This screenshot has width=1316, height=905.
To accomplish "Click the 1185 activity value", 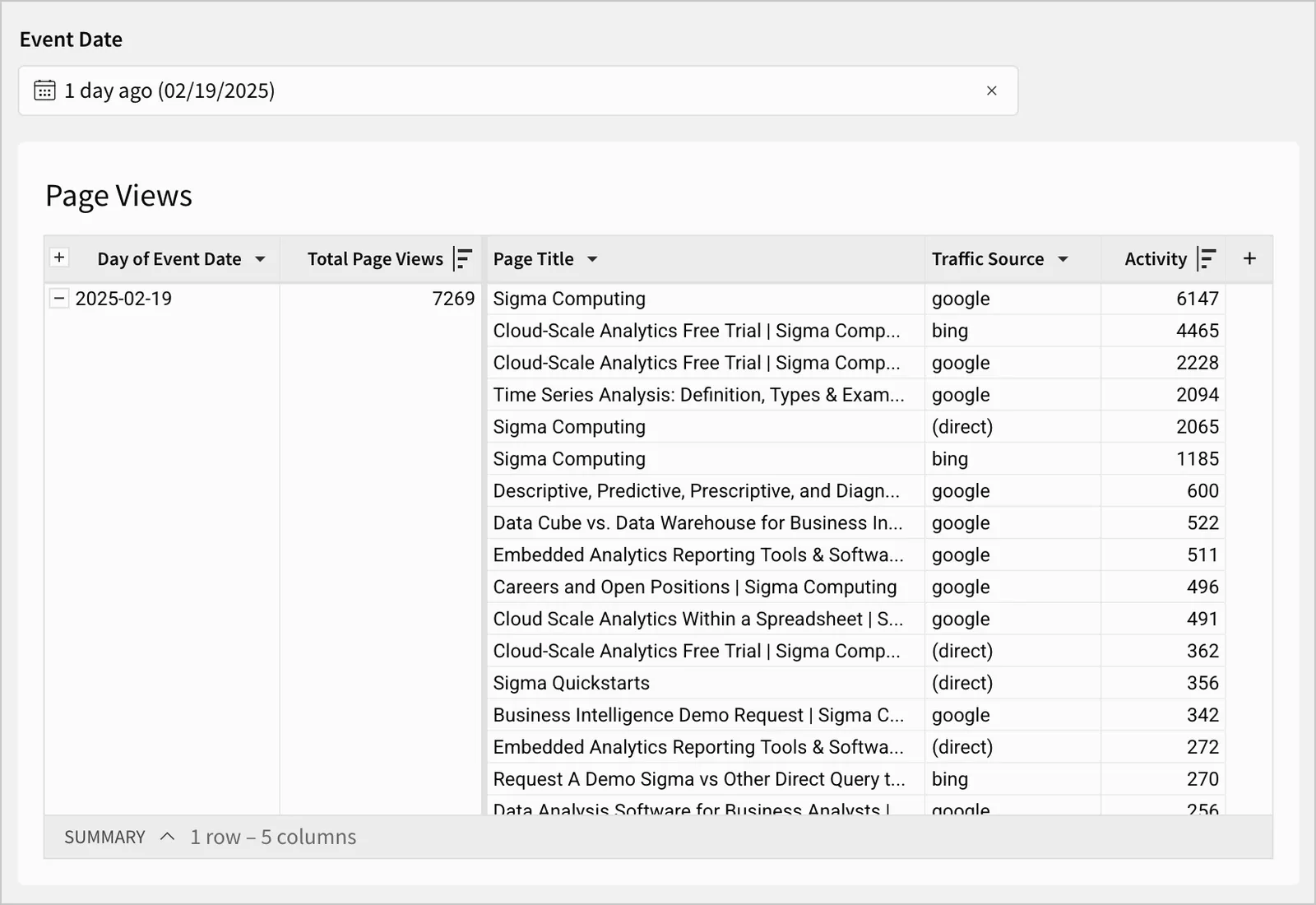I will pos(1198,459).
